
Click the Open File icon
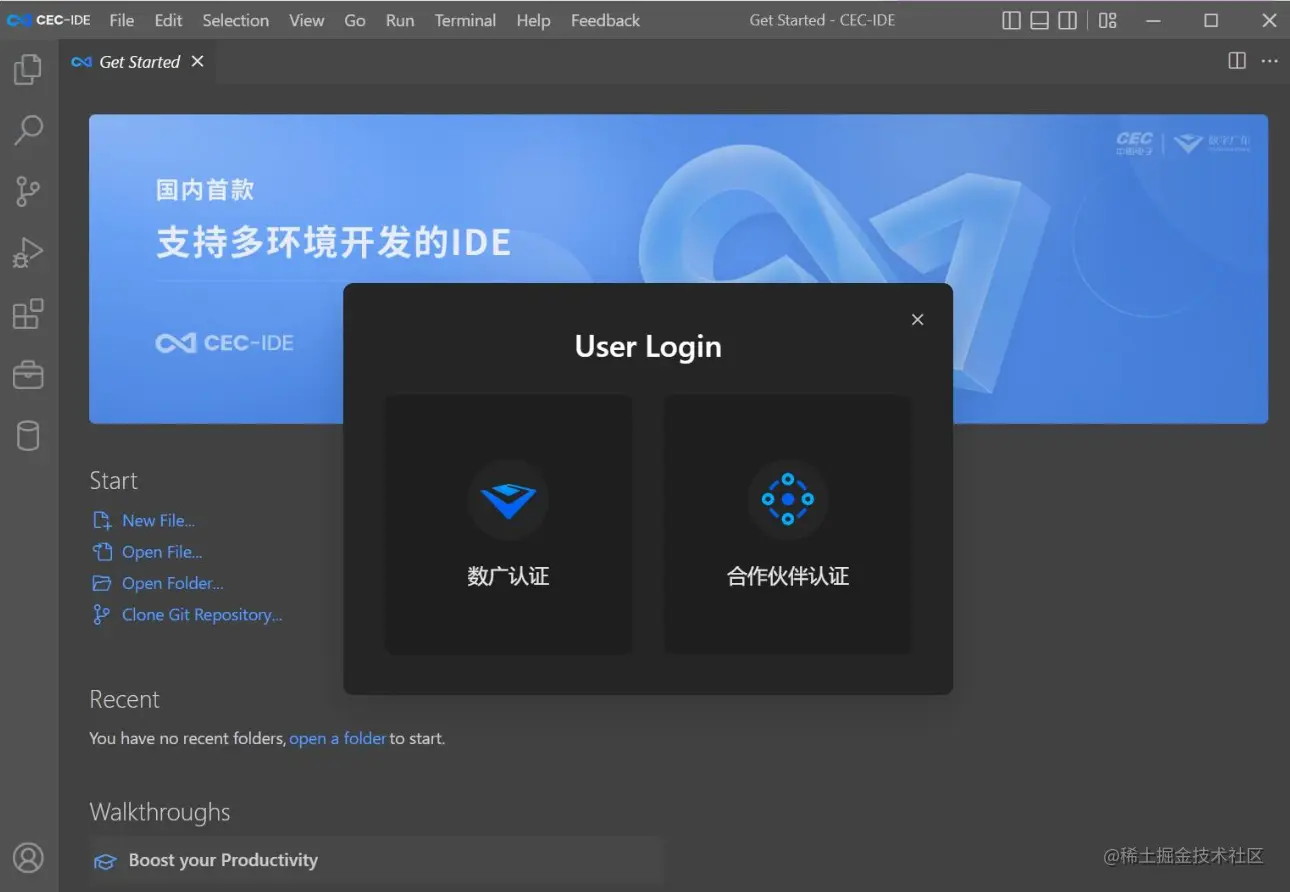[102, 552]
